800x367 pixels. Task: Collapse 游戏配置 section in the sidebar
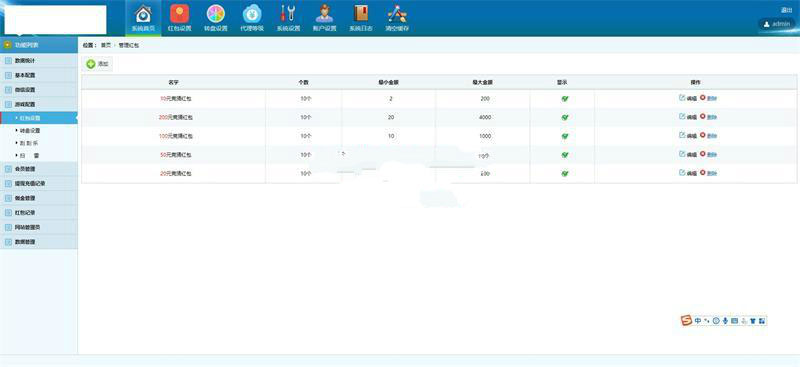(39, 104)
